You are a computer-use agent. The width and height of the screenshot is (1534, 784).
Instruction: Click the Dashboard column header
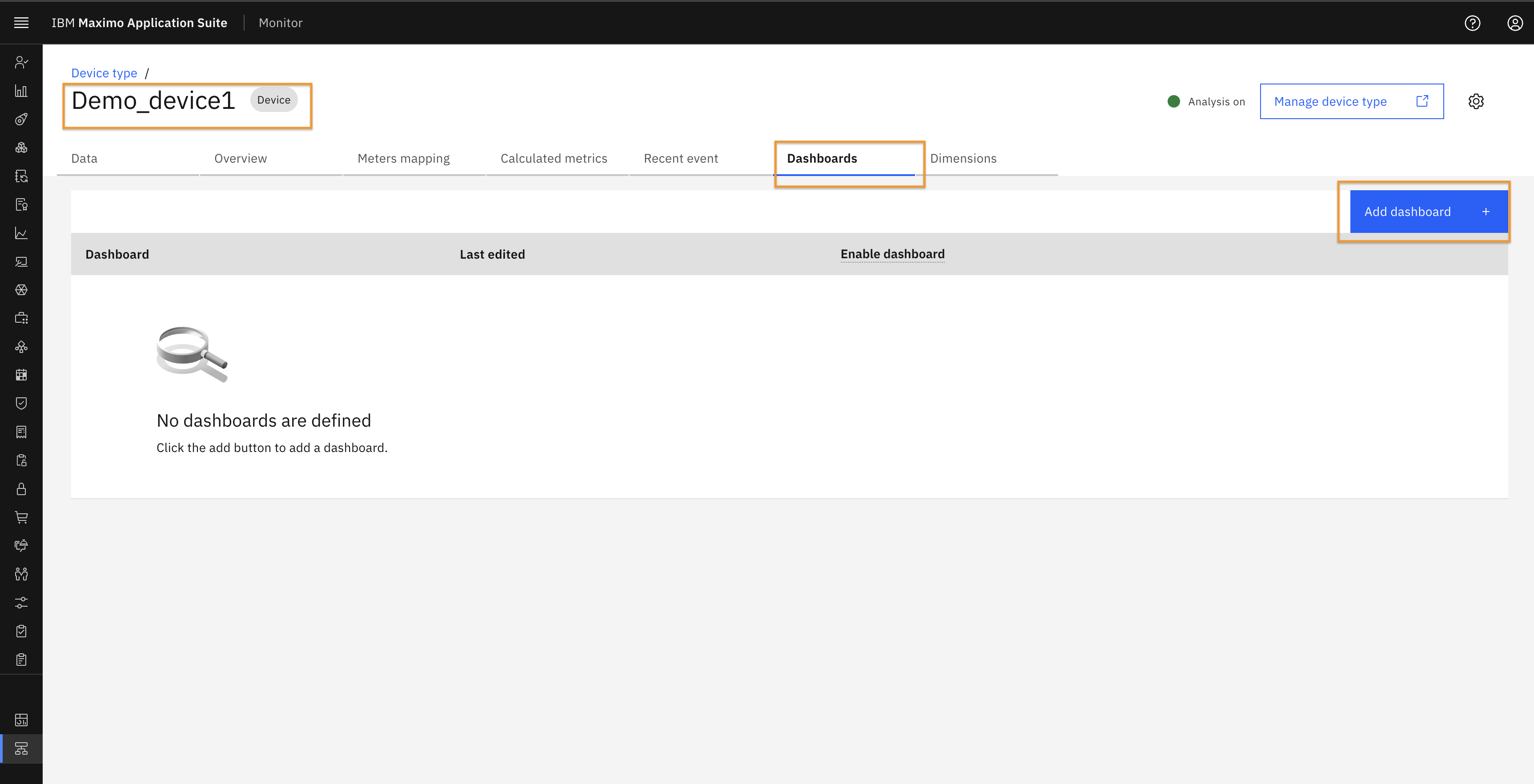pyautogui.click(x=117, y=254)
